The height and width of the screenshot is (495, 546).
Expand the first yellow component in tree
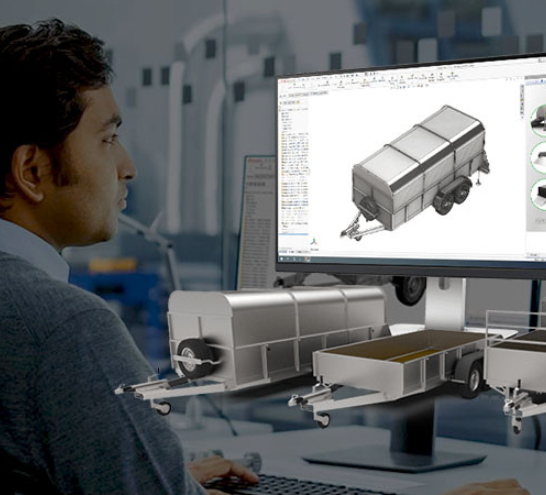point(282,134)
